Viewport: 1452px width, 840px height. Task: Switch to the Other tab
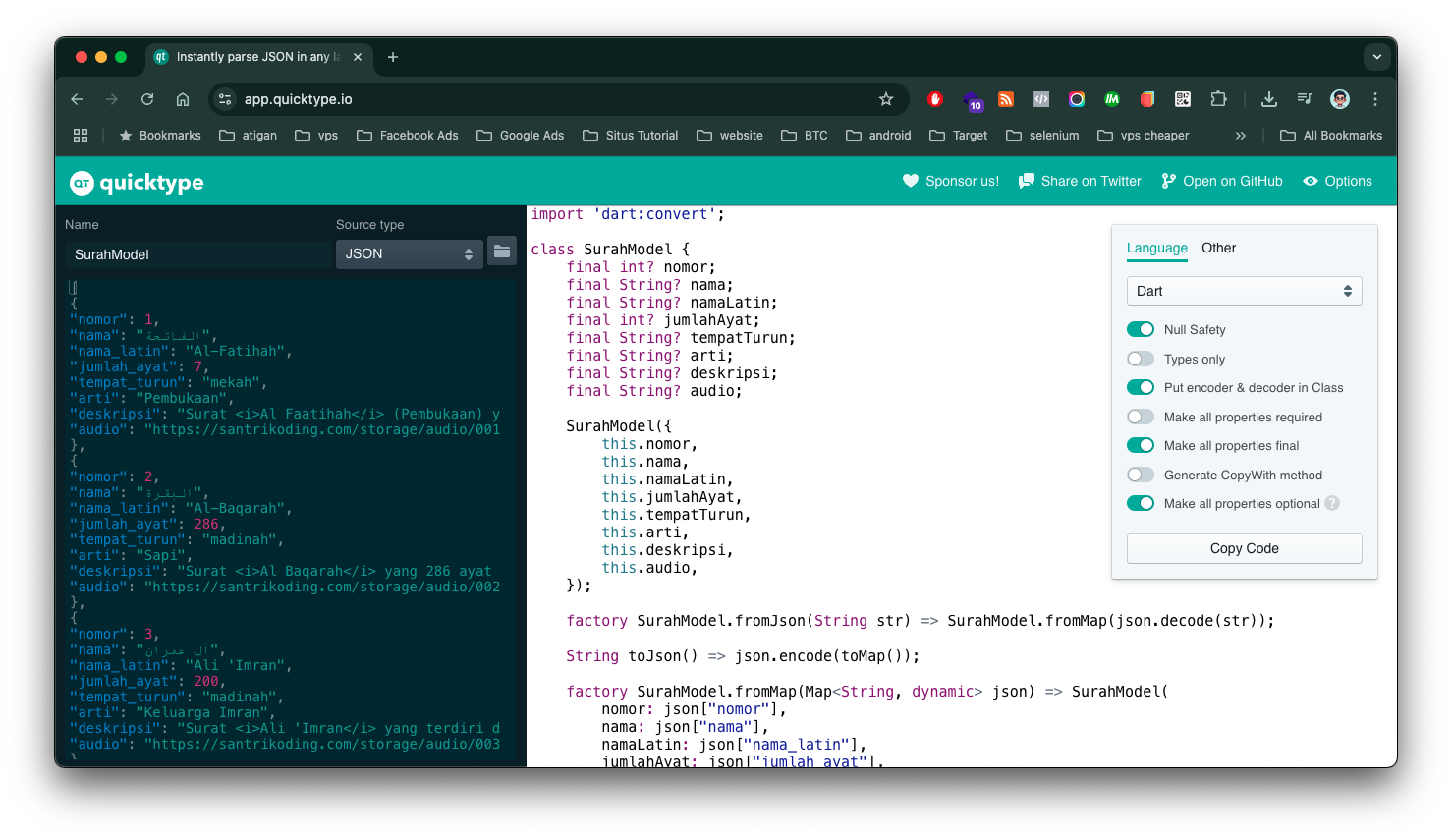point(1218,248)
